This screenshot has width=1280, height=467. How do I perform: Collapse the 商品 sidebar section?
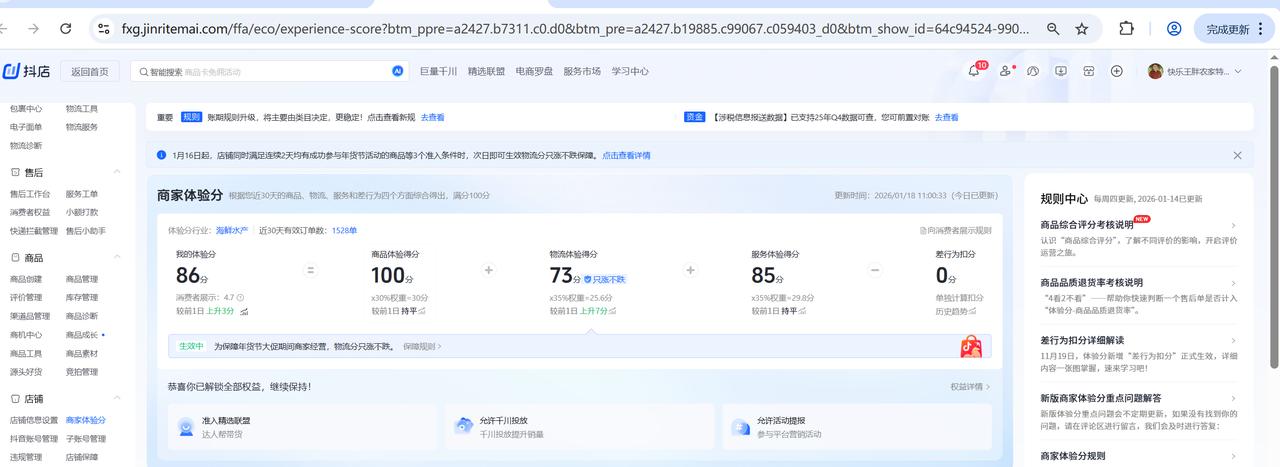click(x=117, y=257)
